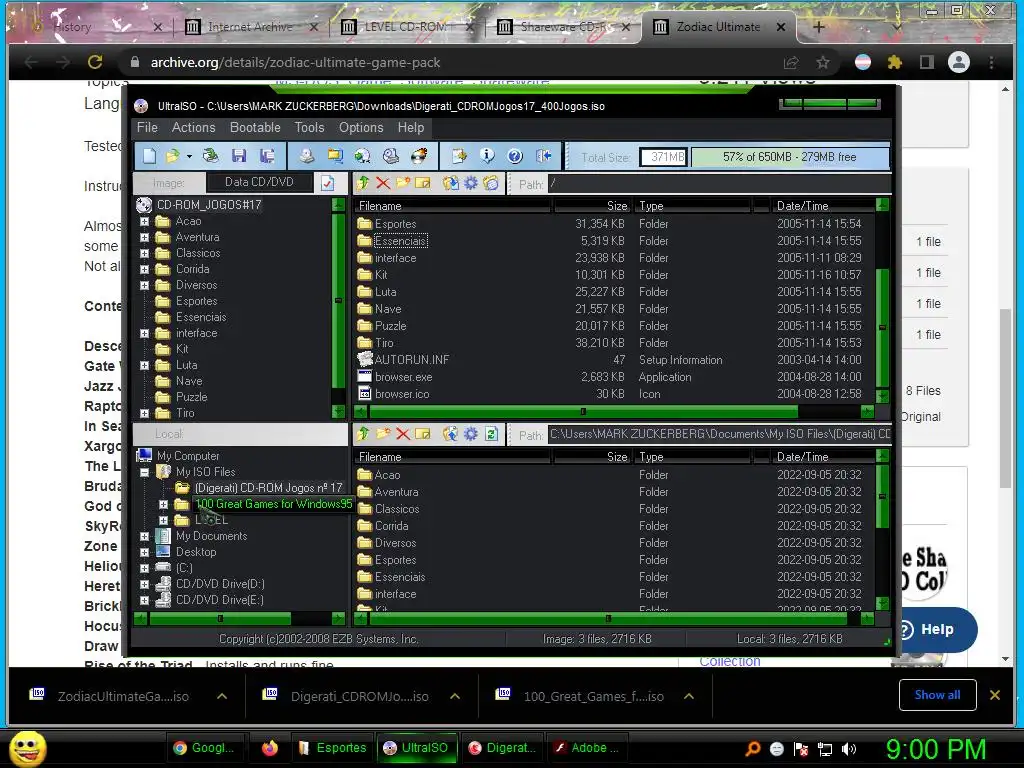Select the AUTORUN.INF file row
Viewport: 1024px width, 768px height.
[x=616, y=360]
